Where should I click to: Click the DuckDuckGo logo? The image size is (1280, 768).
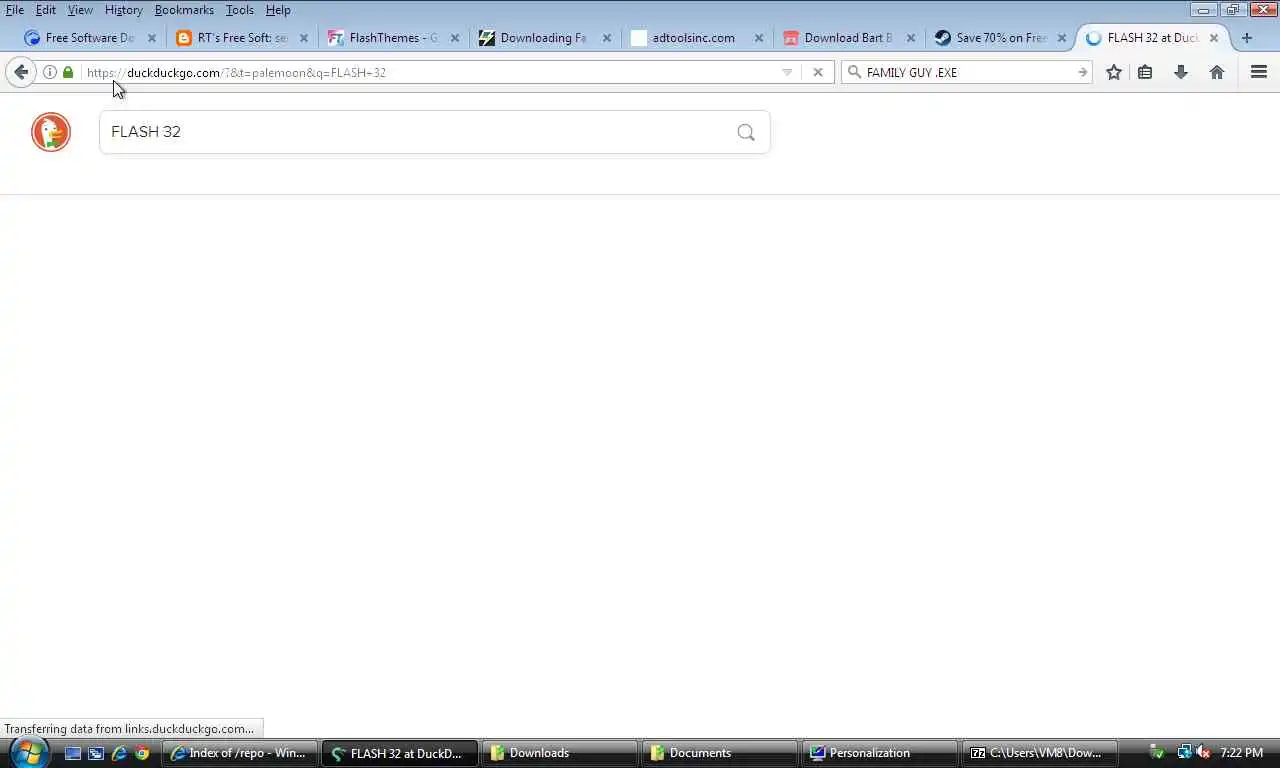[51, 132]
